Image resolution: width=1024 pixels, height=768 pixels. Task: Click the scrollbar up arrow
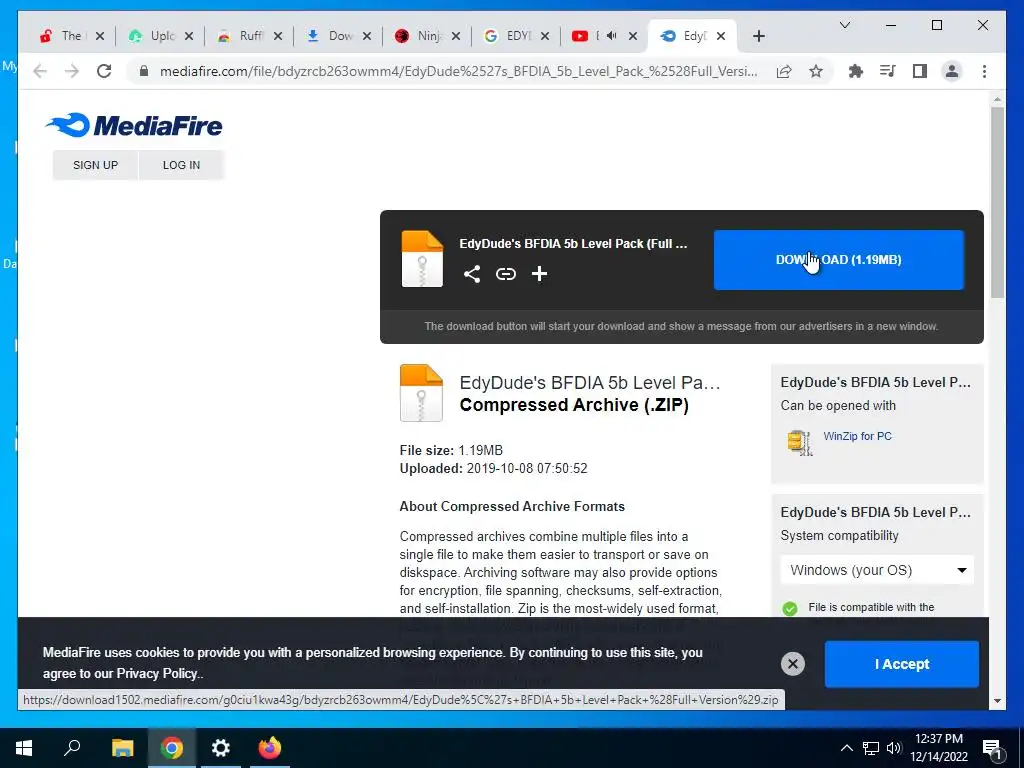(x=997, y=99)
